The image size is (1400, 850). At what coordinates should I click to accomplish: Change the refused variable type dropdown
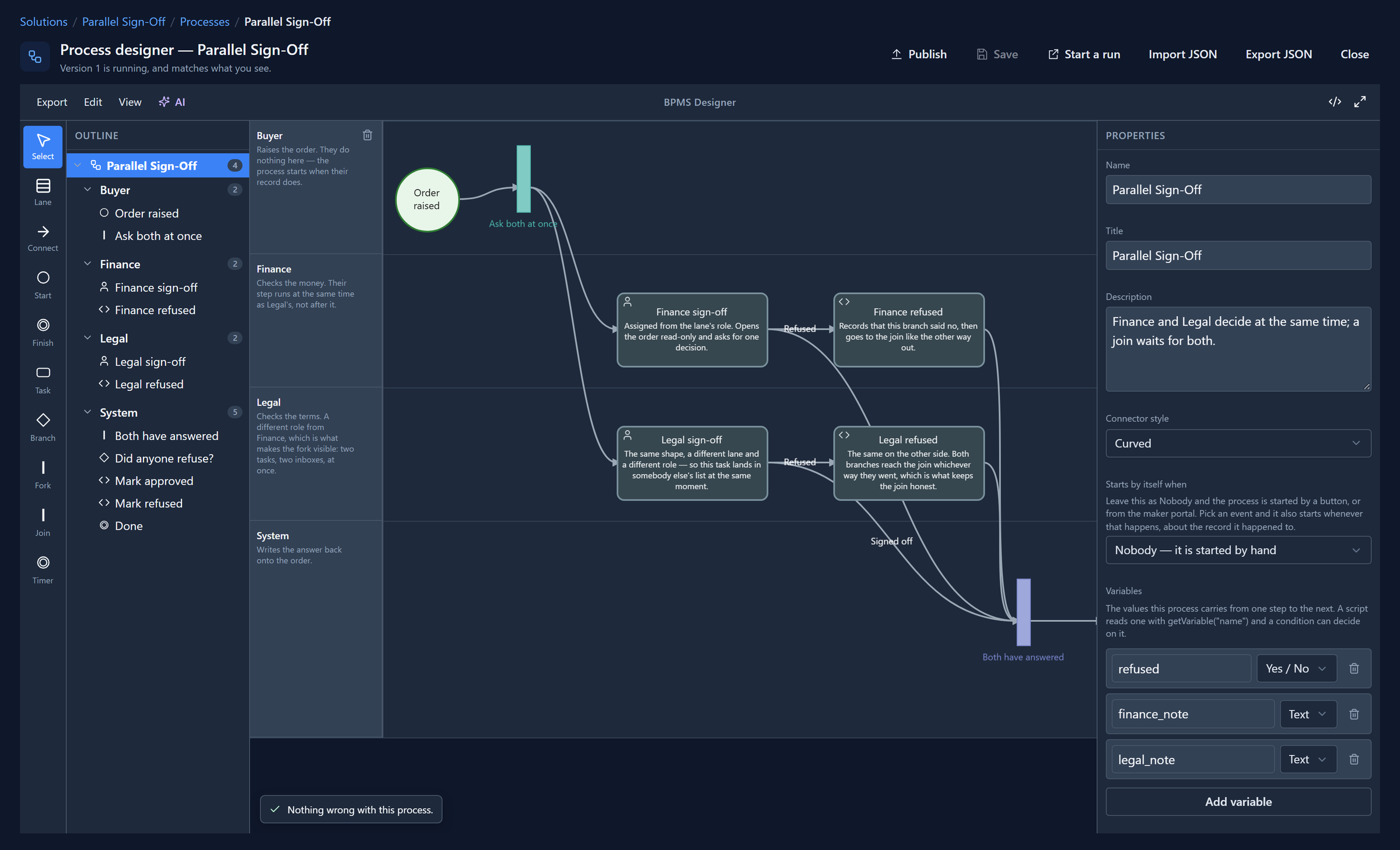click(1296, 669)
